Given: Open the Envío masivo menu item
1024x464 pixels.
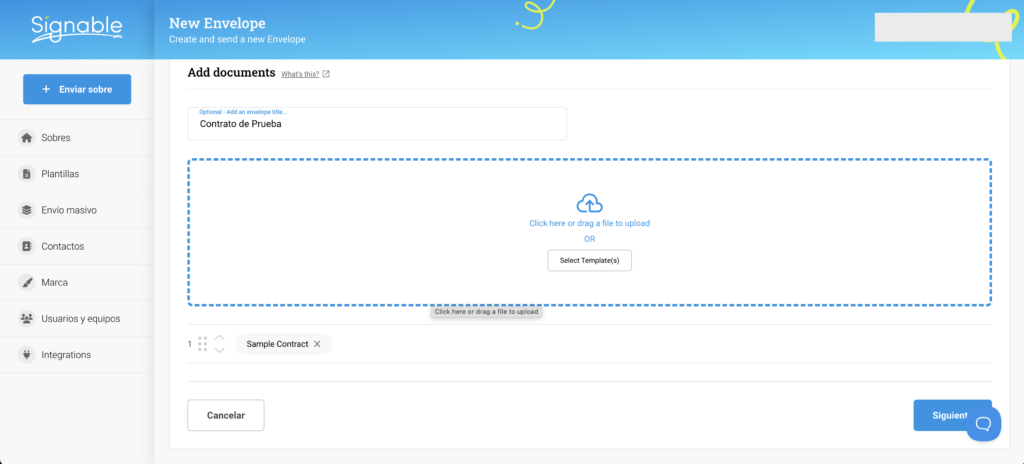Looking at the screenshot, I should 69,210.
